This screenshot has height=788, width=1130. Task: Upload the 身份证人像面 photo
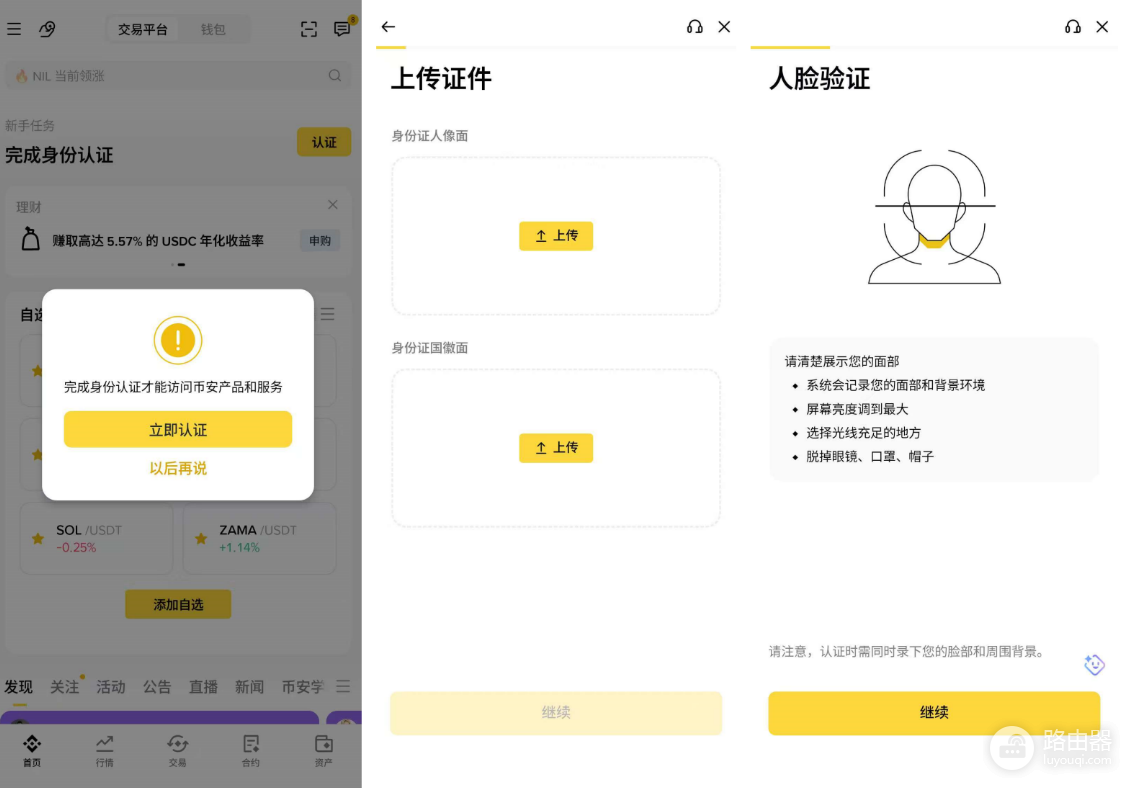[556, 236]
